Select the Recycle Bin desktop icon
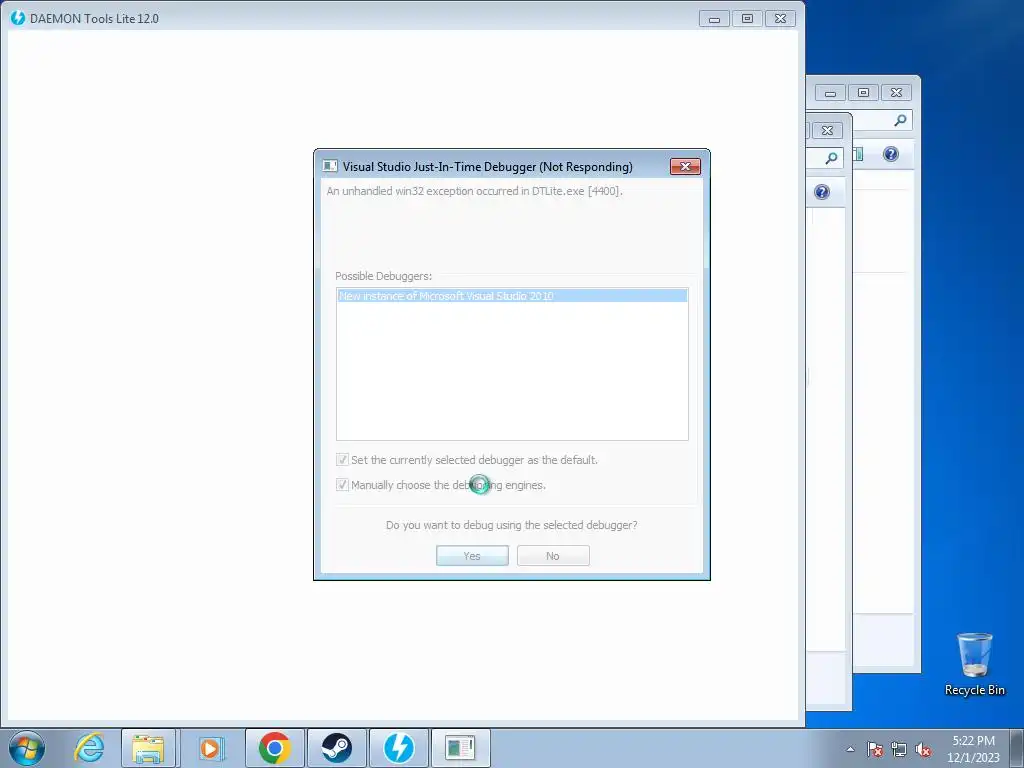This screenshot has width=1024, height=768. tap(974, 664)
